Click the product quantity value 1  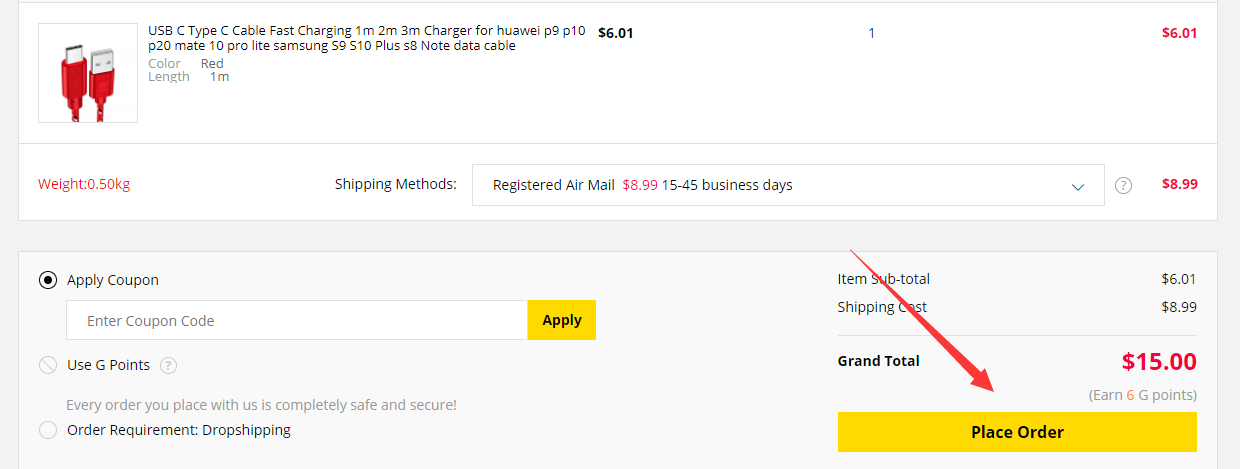(x=871, y=33)
